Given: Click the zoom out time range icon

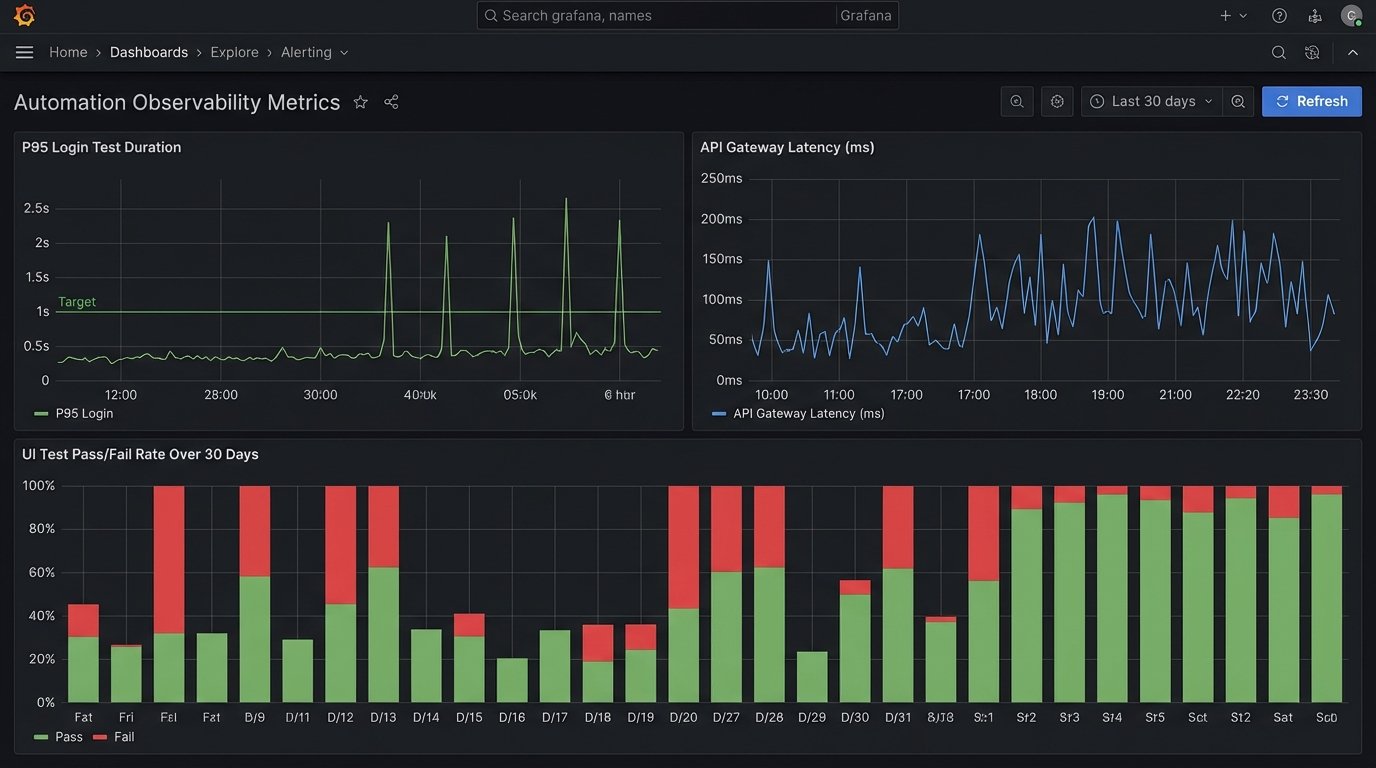Looking at the screenshot, I should [x=1238, y=101].
